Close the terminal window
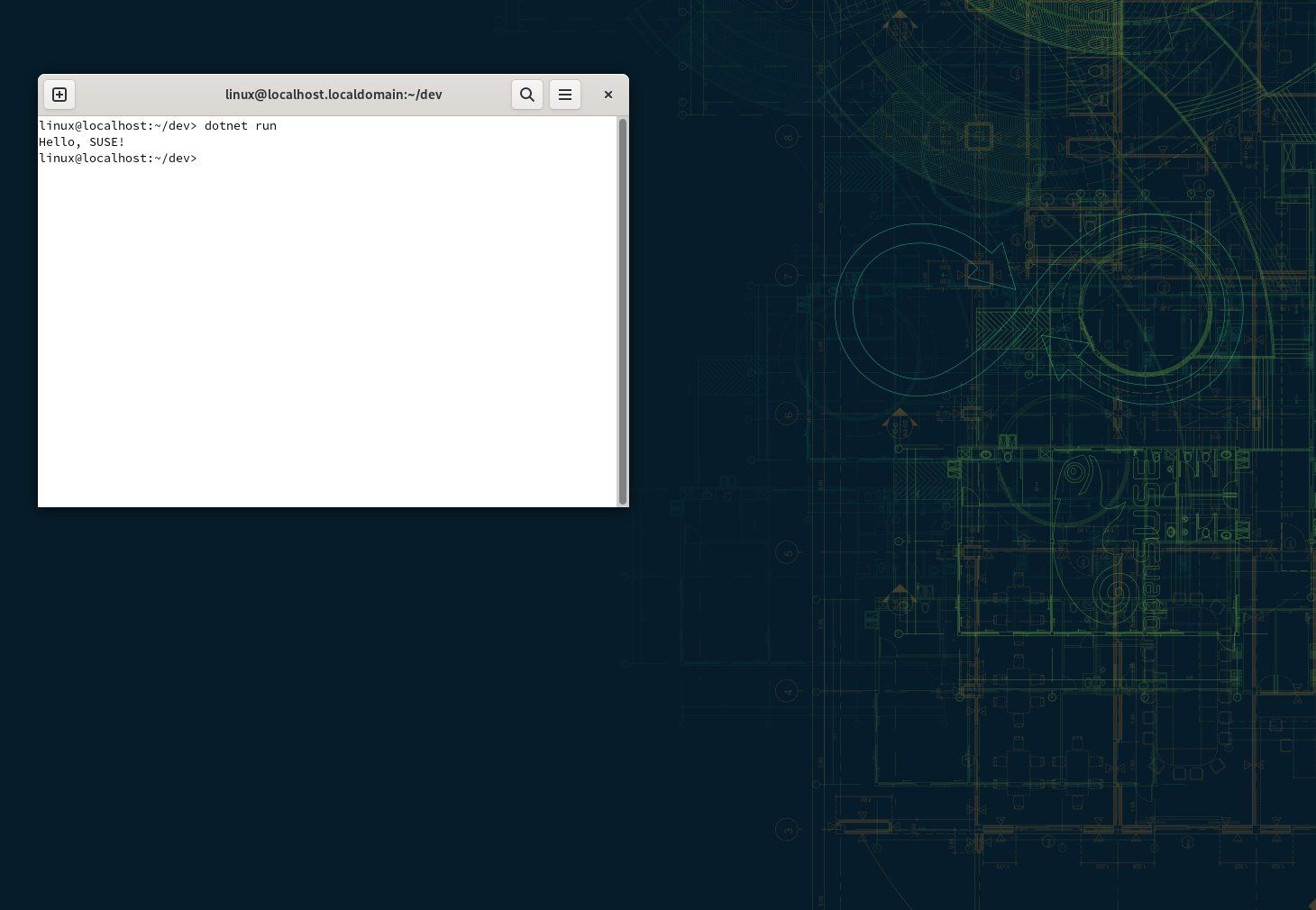1316x910 pixels. (608, 95)
